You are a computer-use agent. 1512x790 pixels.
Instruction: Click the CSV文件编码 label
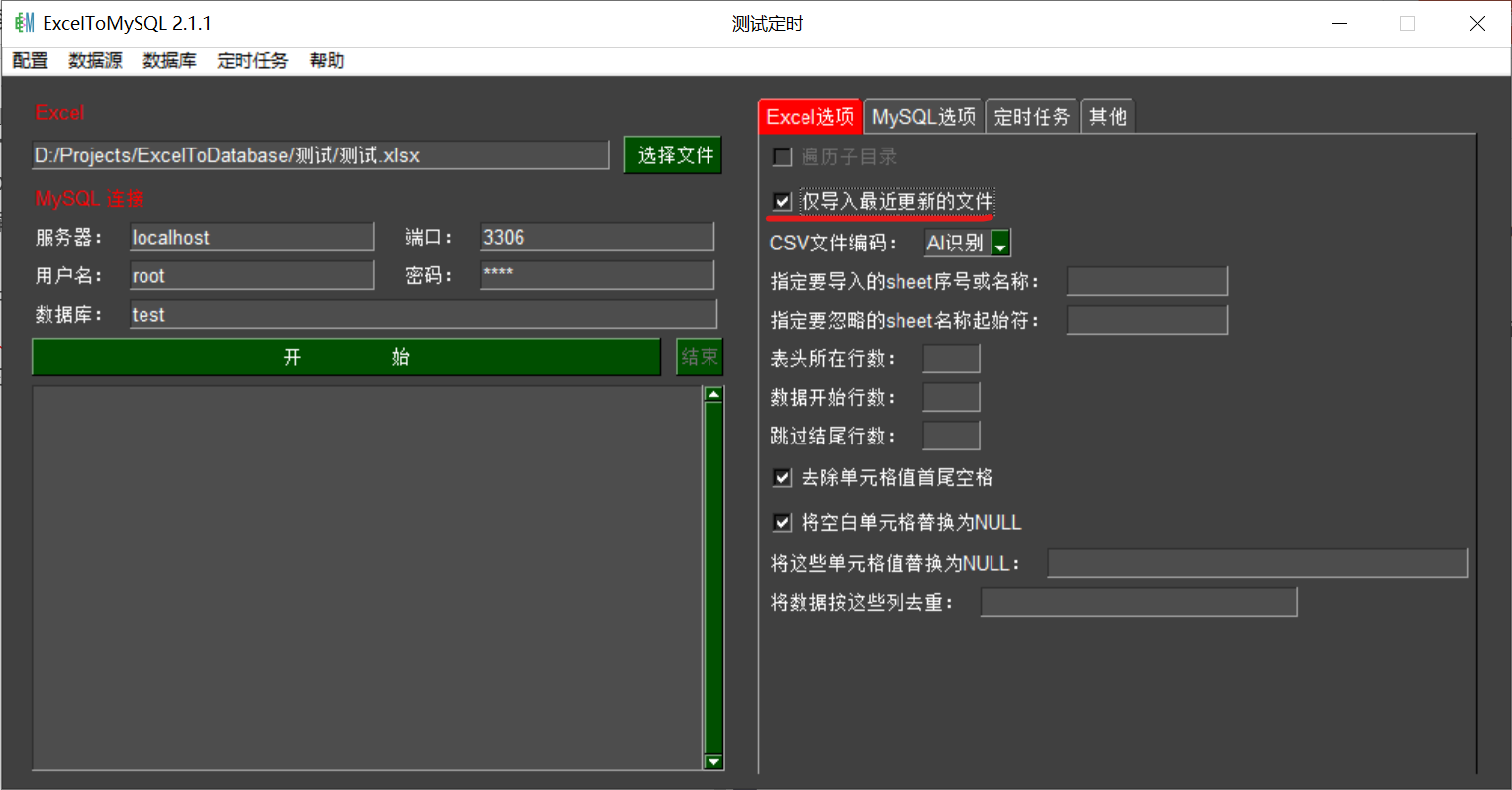[x=833, y=244]
